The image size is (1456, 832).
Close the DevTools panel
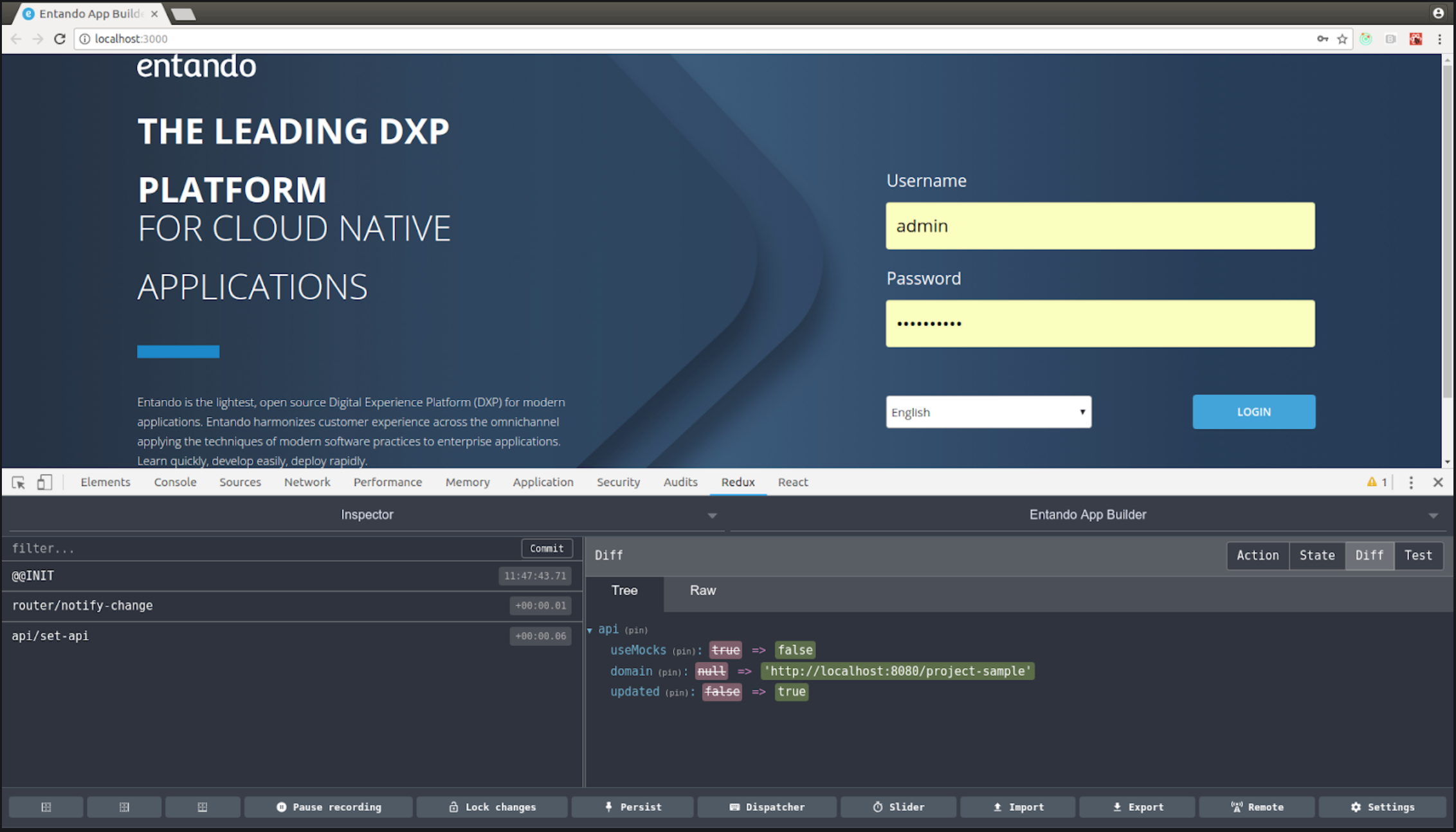(x=1438, y=482)
